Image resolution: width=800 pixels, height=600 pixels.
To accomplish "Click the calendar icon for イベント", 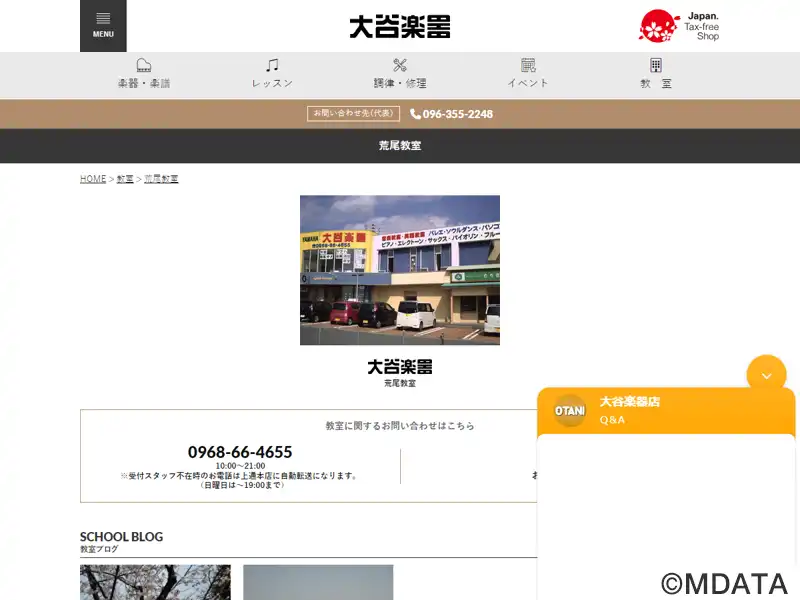I will tap(528, 65).
